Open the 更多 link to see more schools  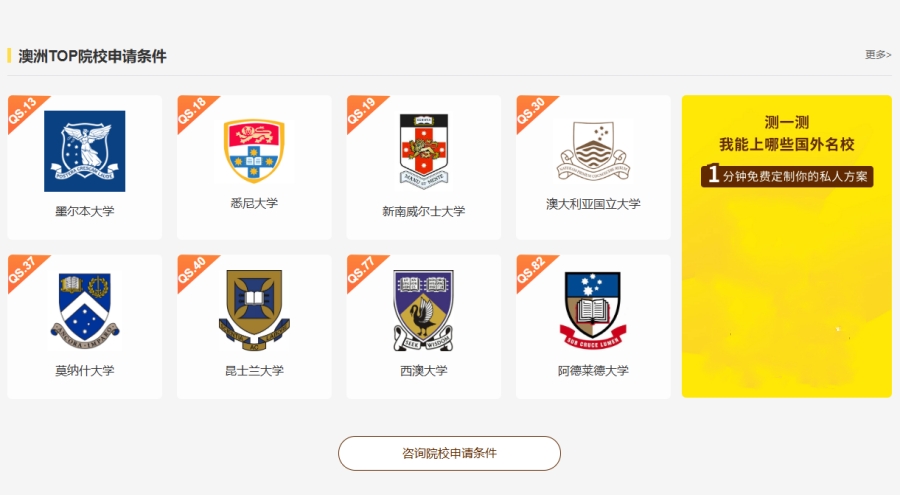pyautogui.click(x=878, y=55)
